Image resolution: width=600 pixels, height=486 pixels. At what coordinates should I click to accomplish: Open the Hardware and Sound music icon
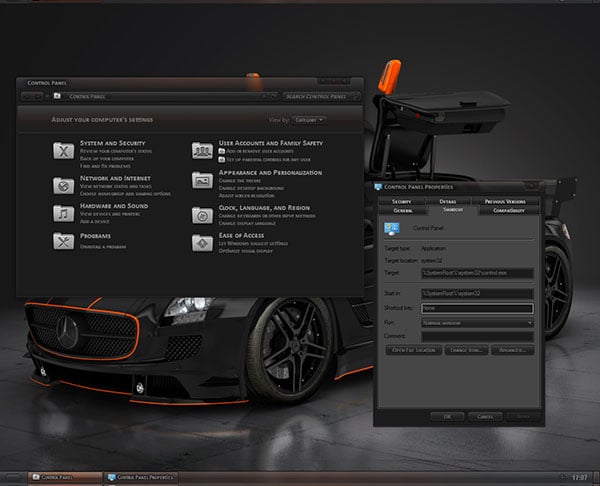click(x=64, y=213)
